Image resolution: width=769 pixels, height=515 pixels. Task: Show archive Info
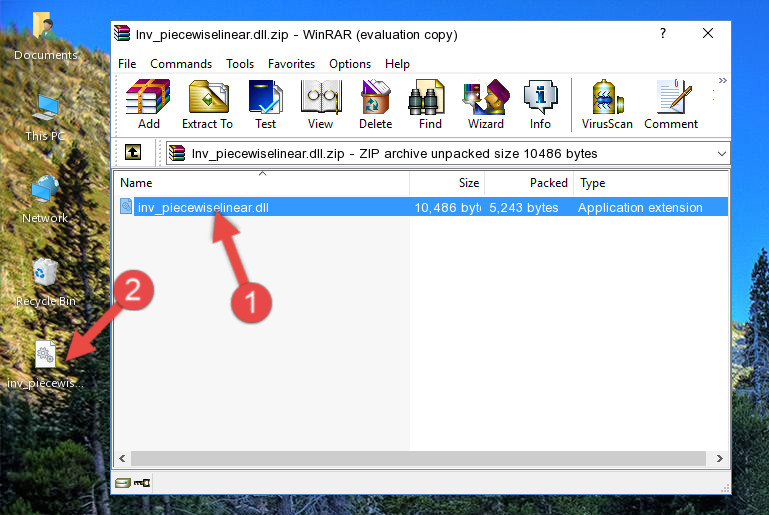click(540, 104)
